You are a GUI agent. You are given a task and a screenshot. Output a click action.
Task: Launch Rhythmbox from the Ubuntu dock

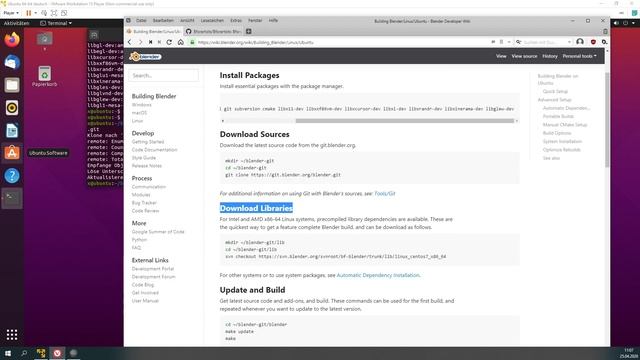(x=12, y=108)
